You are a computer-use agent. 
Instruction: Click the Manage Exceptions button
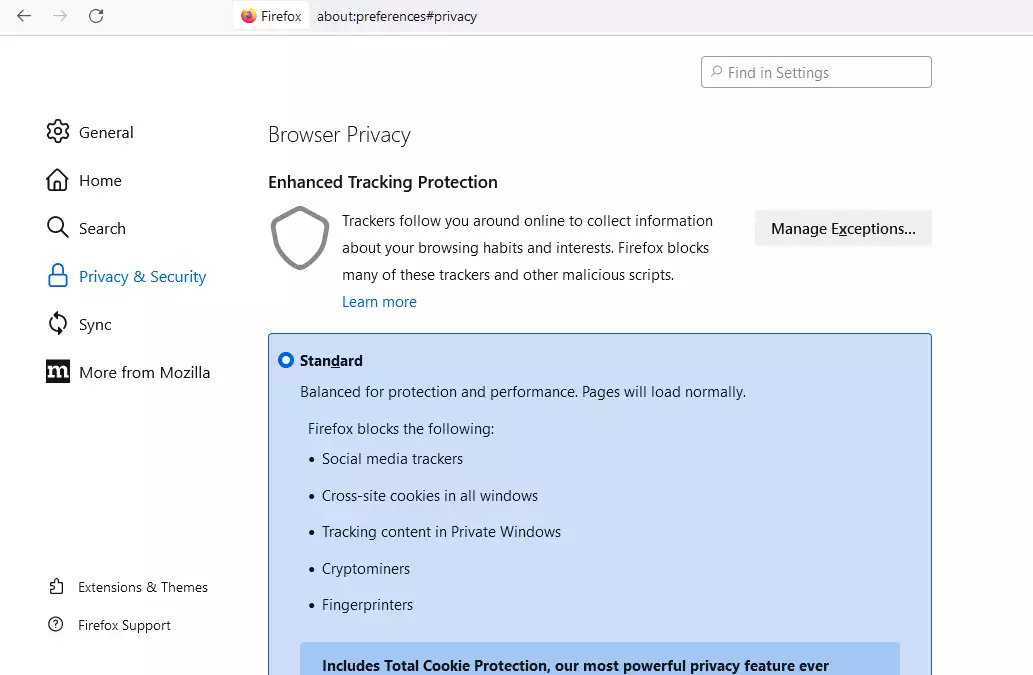tap(843, 229)
